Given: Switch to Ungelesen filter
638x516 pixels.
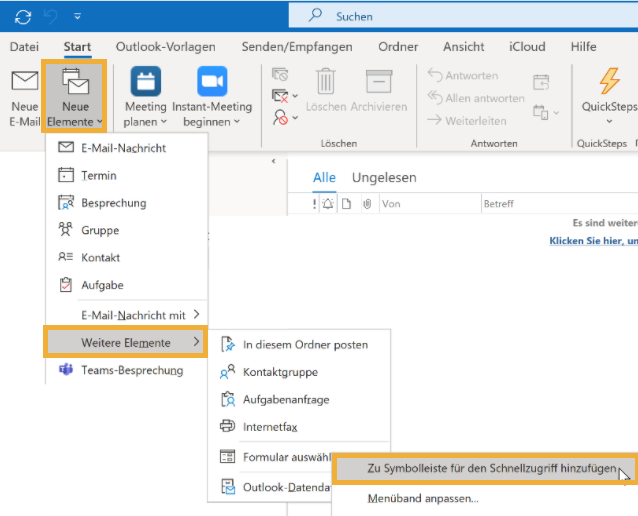Looking at the screenshot, I should point(384,177).
